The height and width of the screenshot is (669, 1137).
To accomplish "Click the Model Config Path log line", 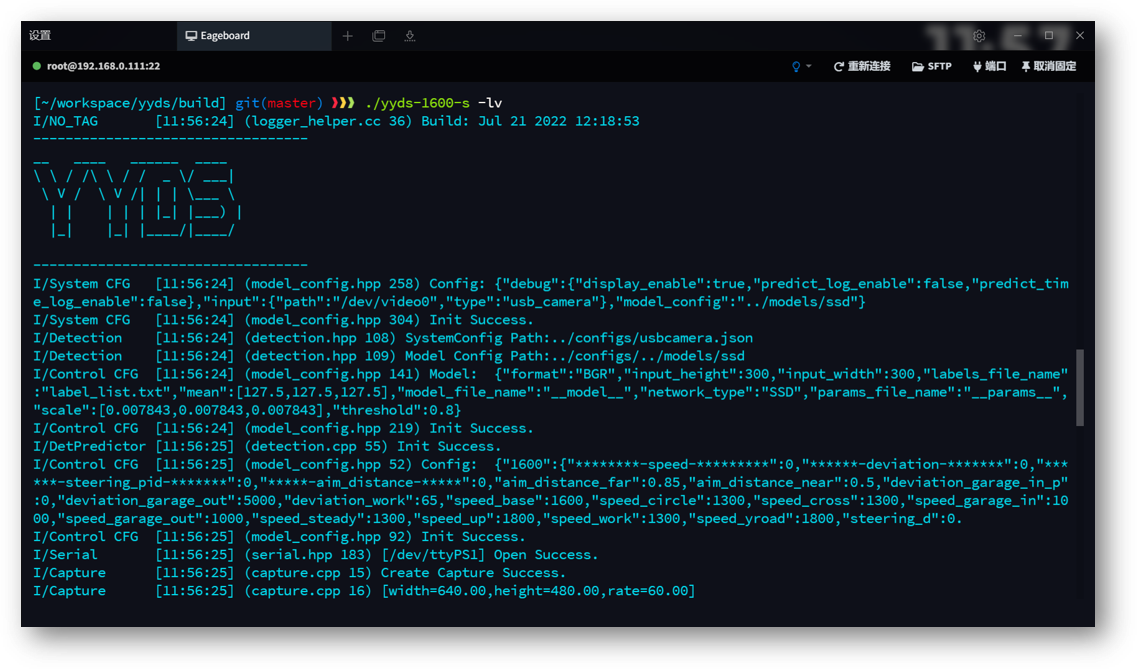I will pyautogui.click(x=389, y=356).
